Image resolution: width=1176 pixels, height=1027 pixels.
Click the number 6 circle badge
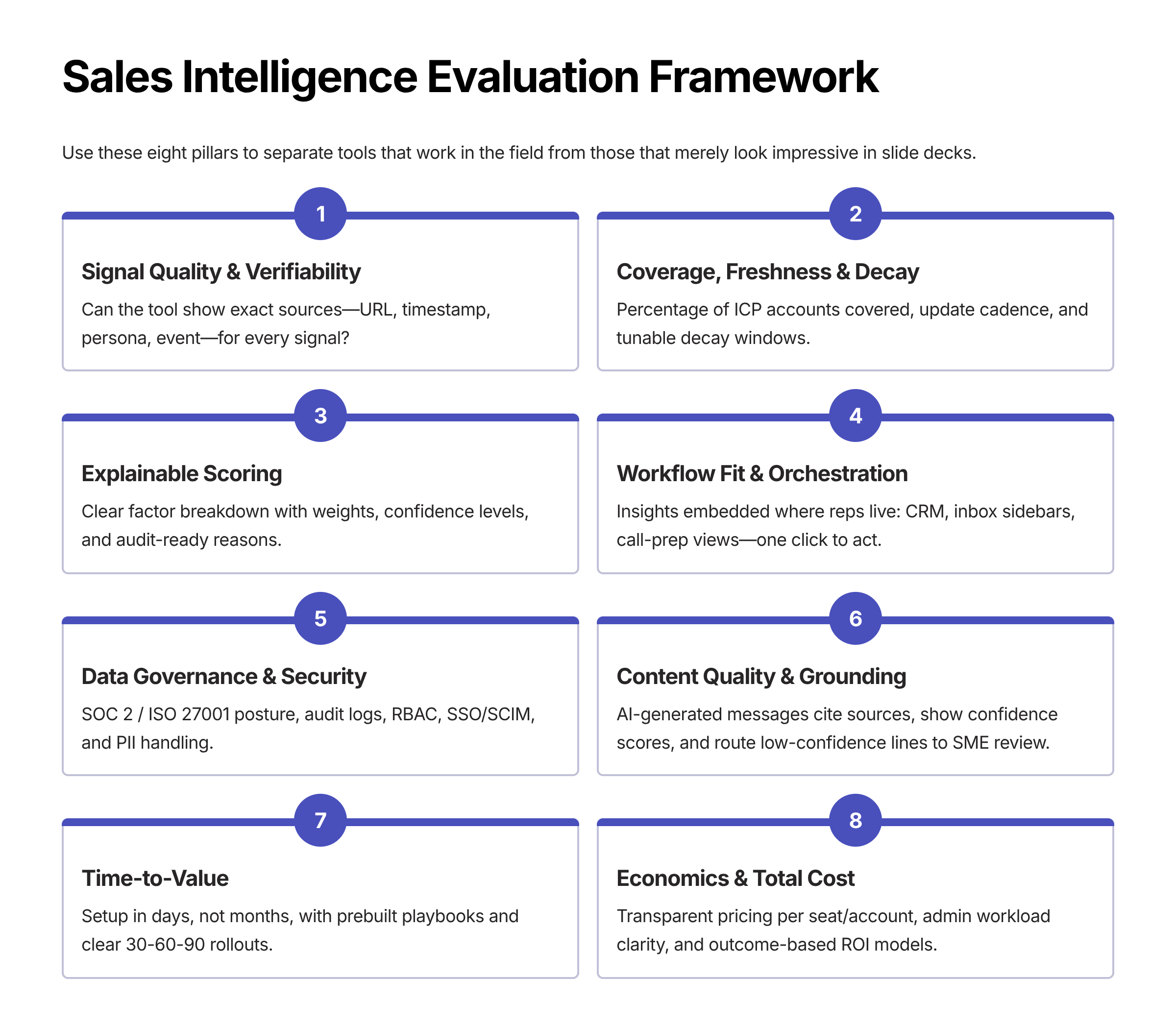click(855, 618)
